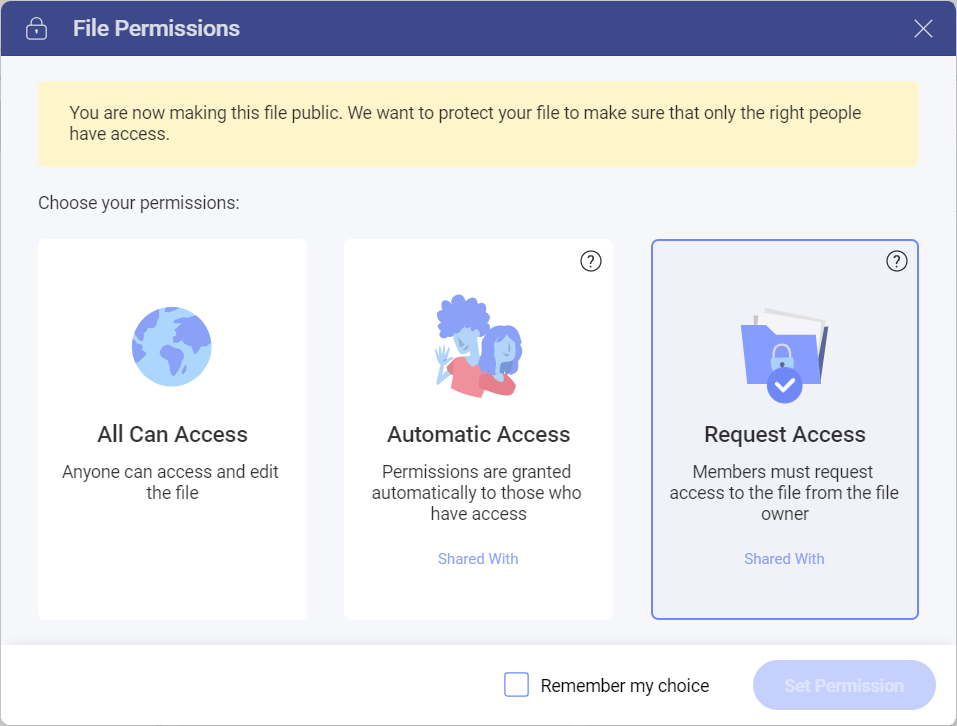Open Shared With under Automatic Access
This screenshot has height=726, width=957.
[478, 558]
